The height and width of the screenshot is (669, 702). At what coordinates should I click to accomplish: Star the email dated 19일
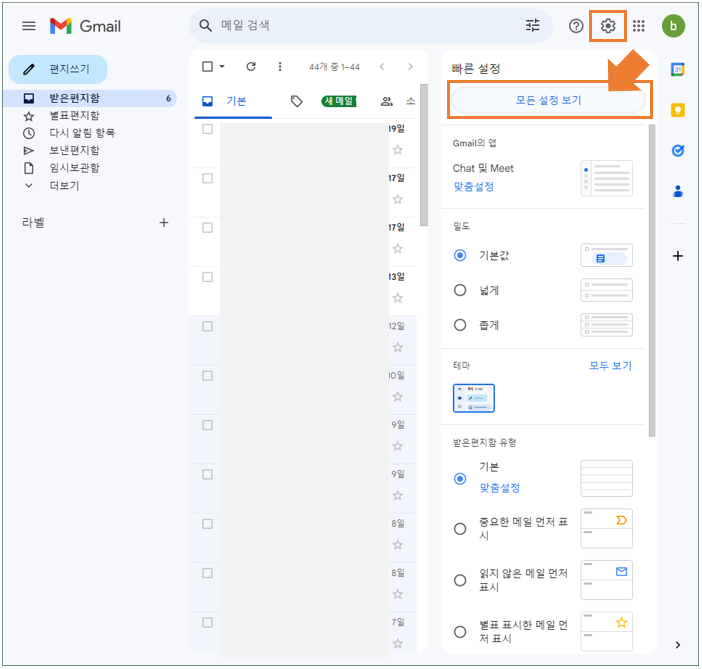click(x=398, y=150)
